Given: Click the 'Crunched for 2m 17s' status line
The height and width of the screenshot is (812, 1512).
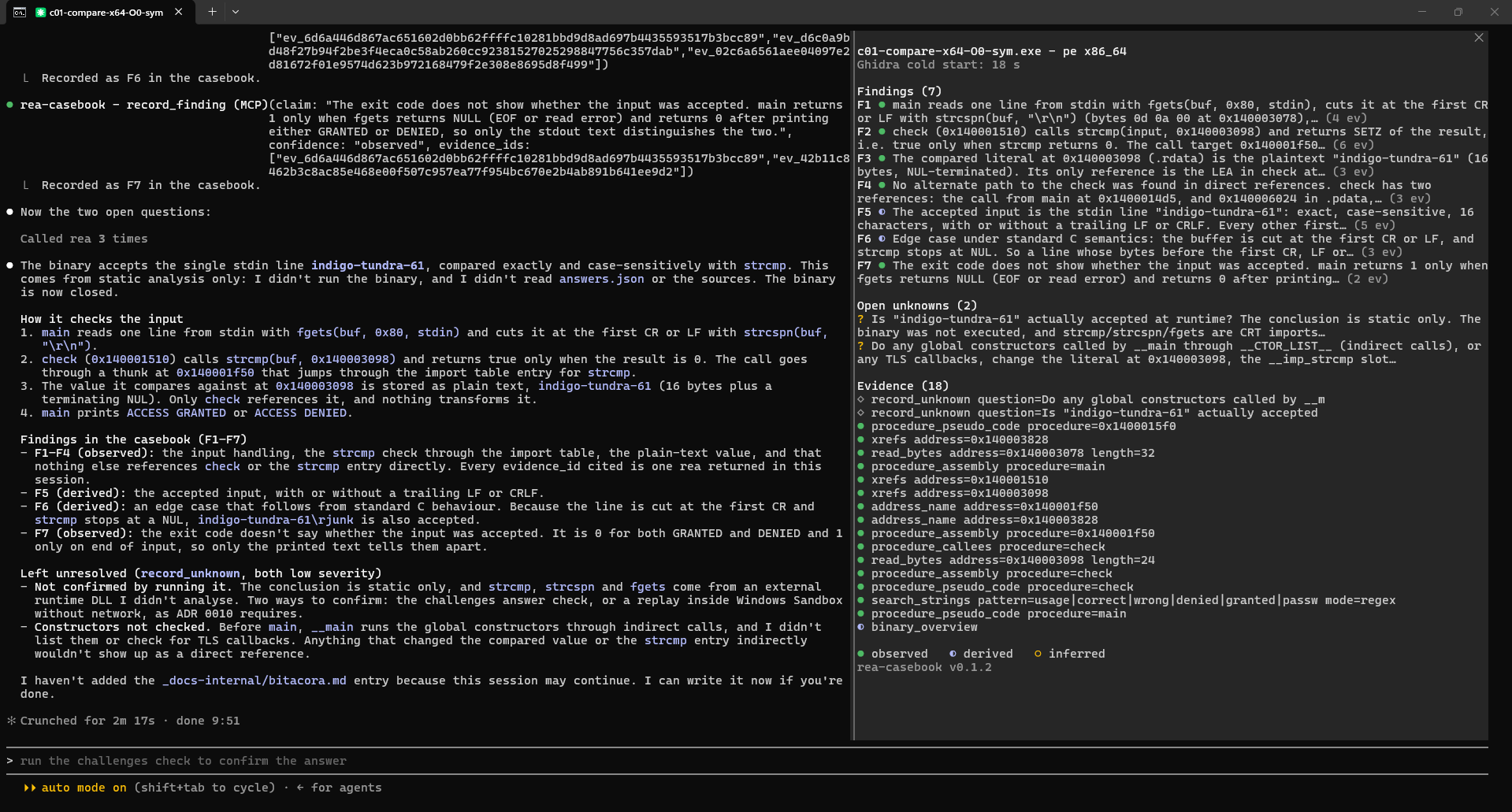Looking at the screenshot, I should [123, 721].
